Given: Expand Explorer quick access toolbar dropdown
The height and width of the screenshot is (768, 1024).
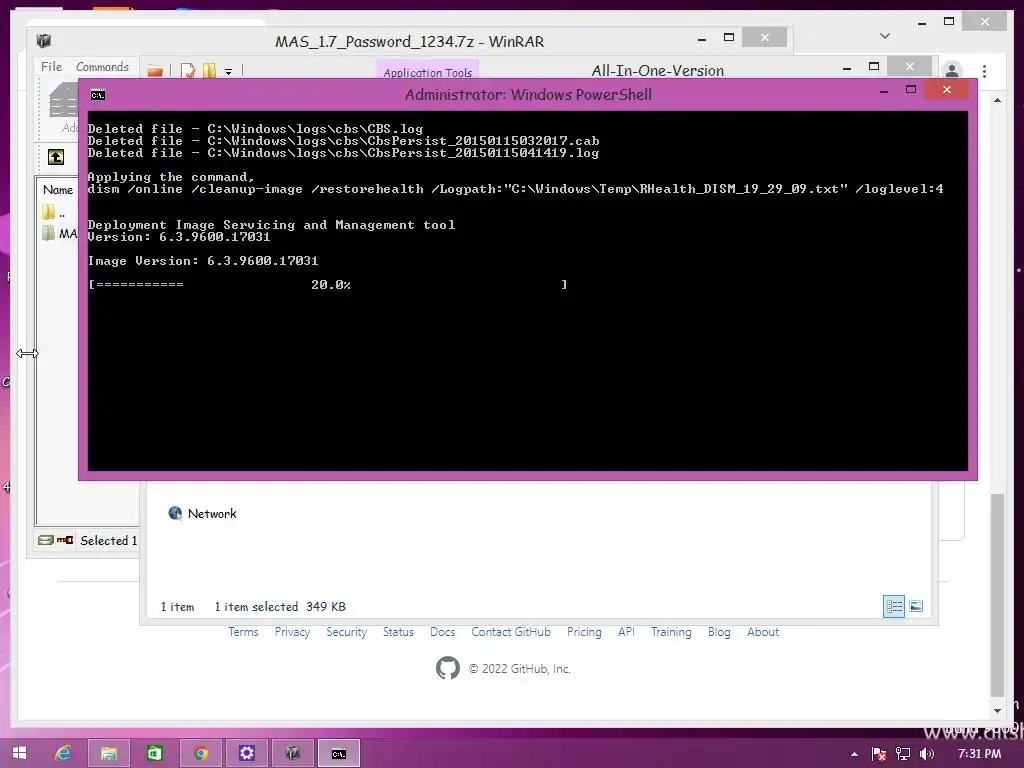Looking at the screenshot, I should [229, 72].
